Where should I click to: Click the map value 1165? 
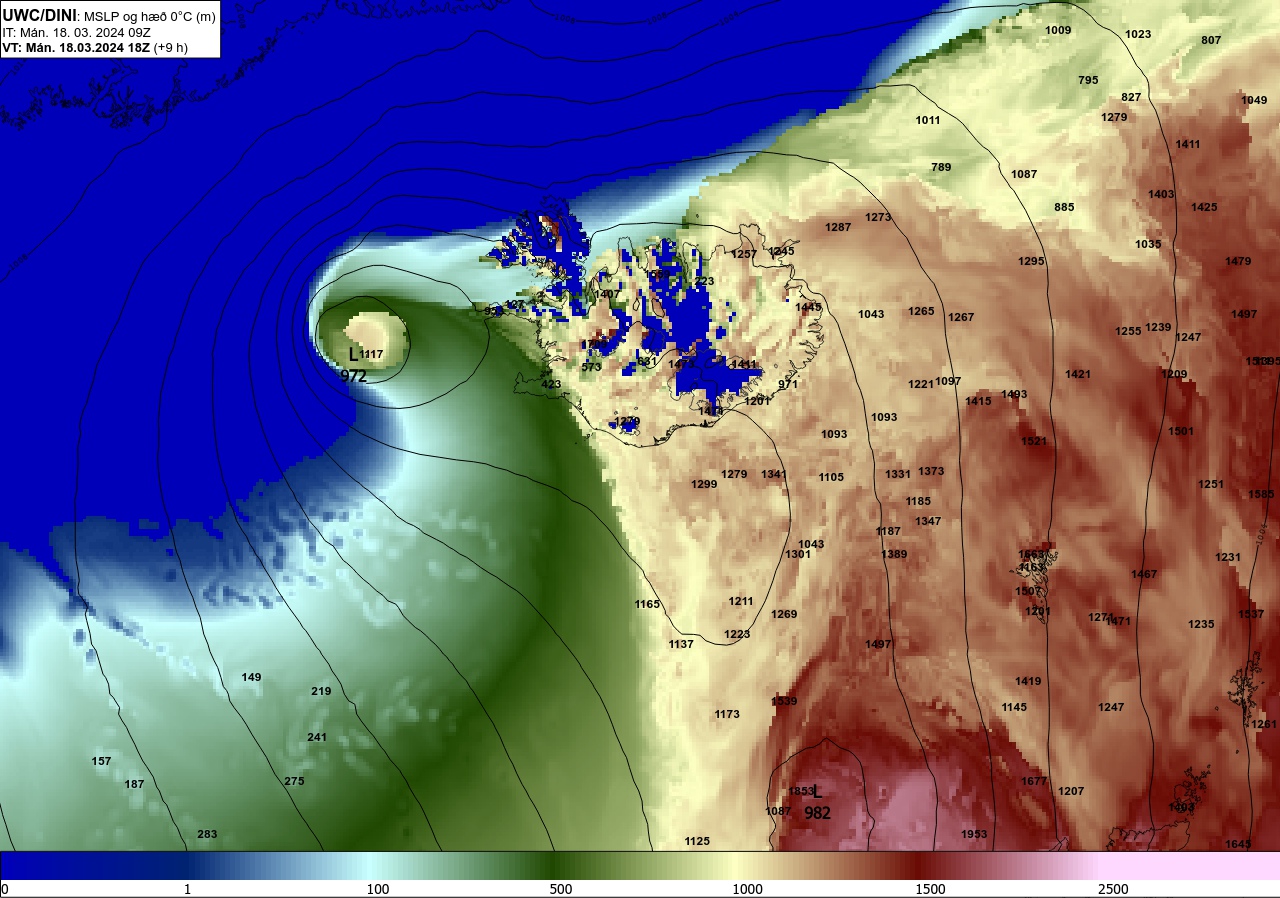pyautogui.click(x=647, y=604)
